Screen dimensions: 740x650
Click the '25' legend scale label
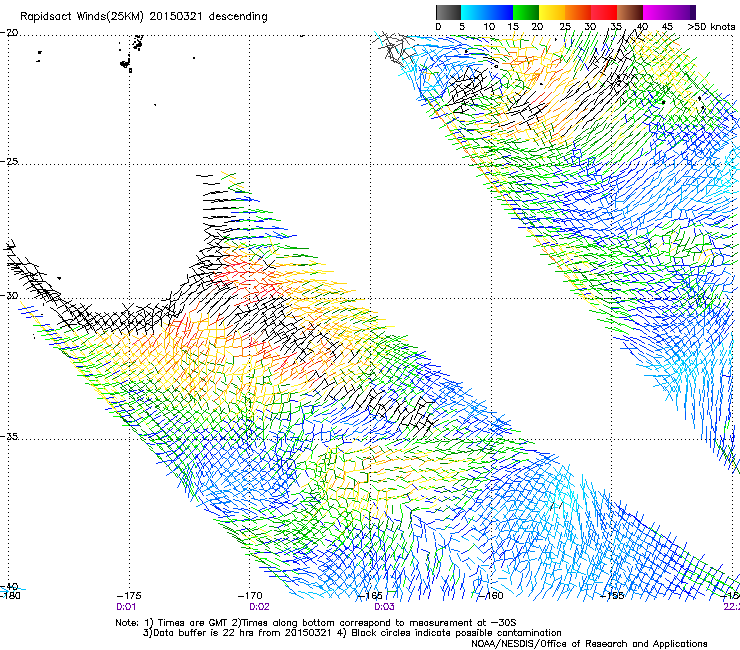[x=565, y=27]
